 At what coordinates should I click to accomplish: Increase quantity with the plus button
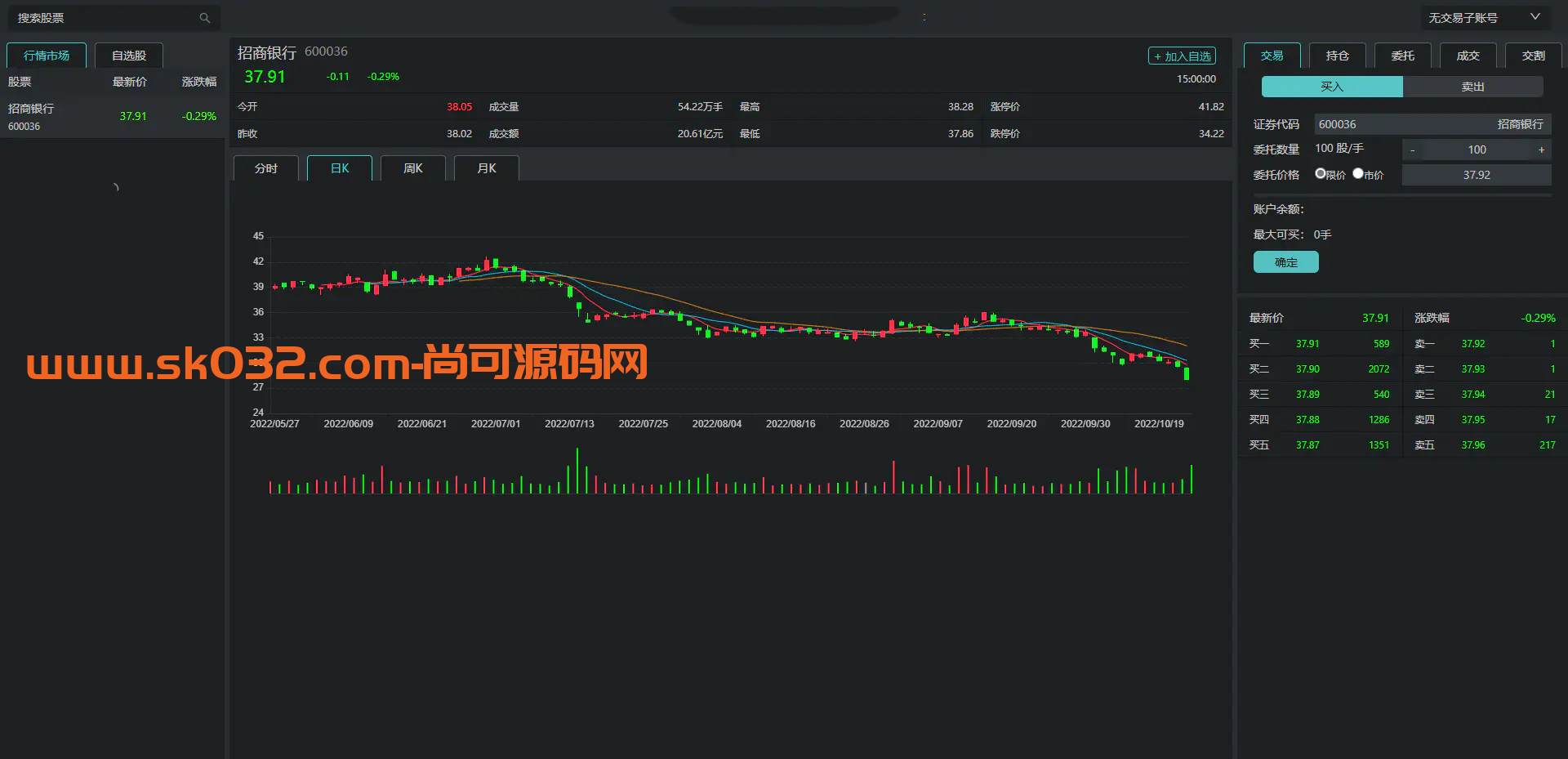pos(1541,150)
